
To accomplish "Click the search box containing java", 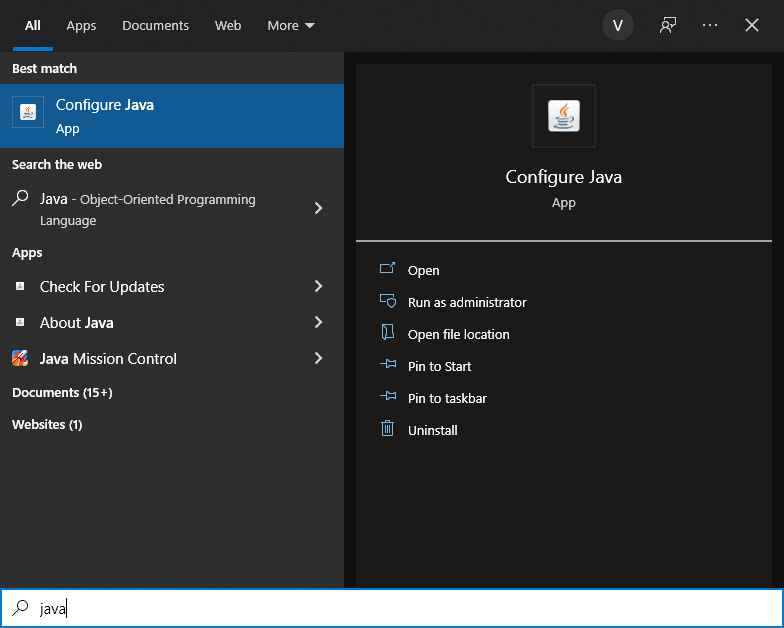I will point(392,608).
